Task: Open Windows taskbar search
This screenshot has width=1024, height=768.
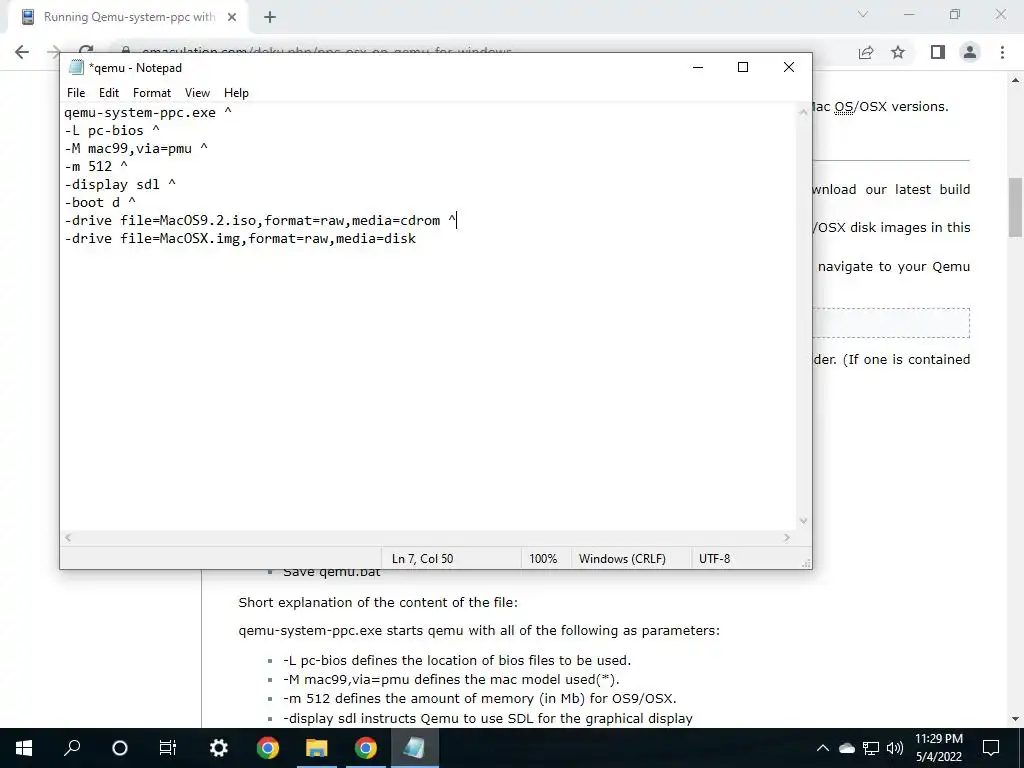Action: click(72, 748)
